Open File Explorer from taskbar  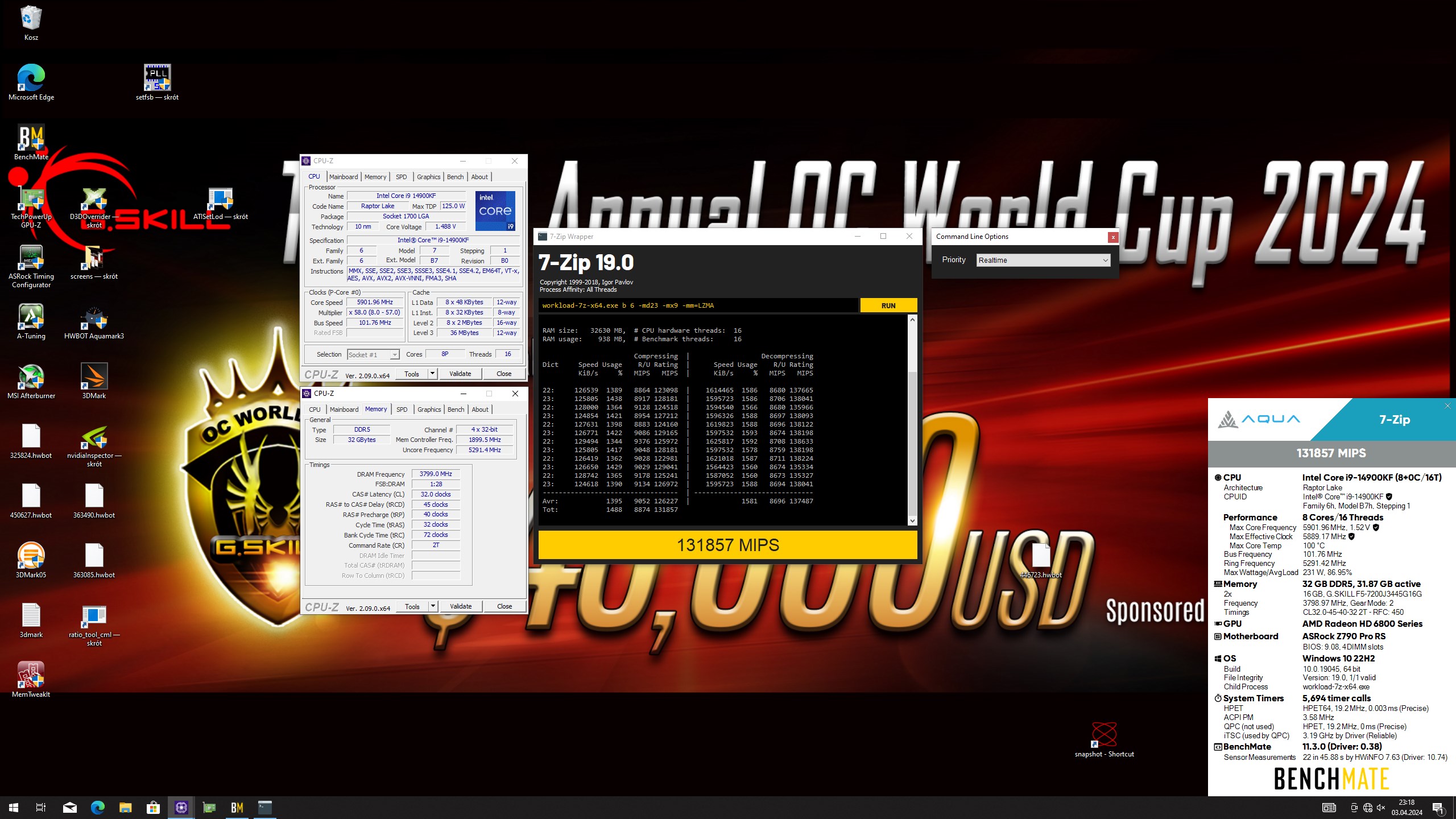(x=125, y=807)
